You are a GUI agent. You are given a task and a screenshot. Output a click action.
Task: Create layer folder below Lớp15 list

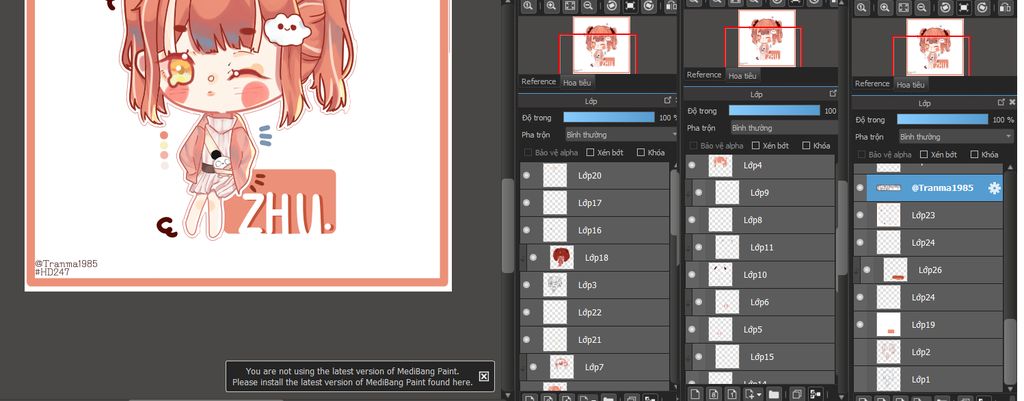tap(774, 394)
